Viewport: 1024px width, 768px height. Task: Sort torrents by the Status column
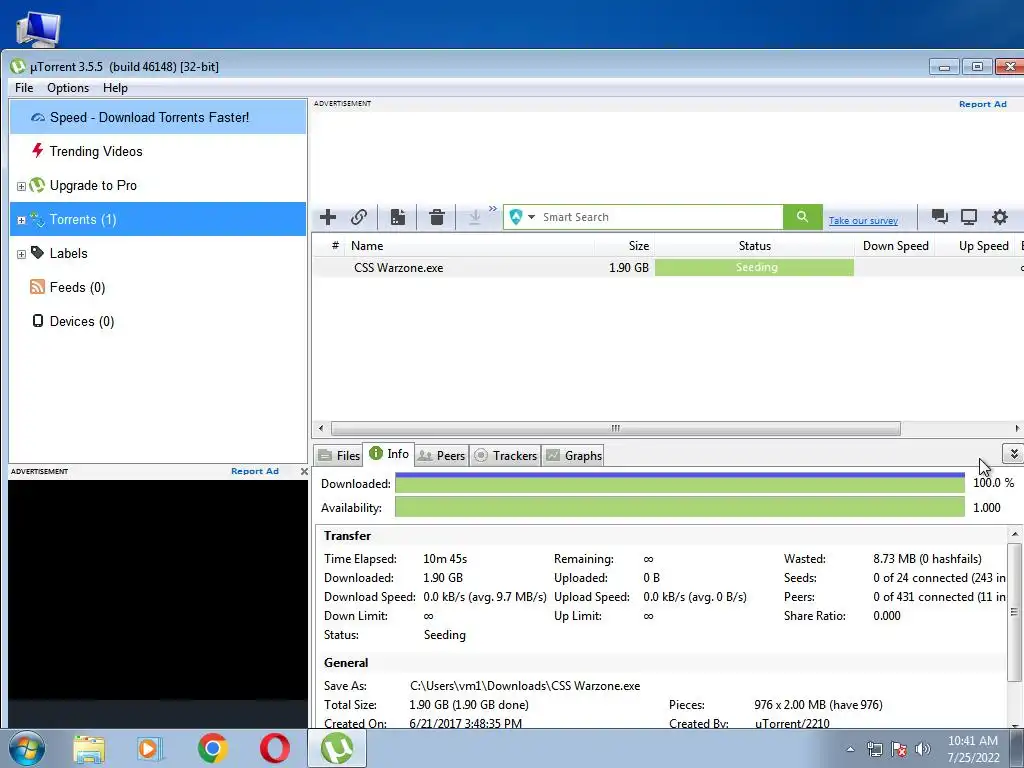[754, 246]
